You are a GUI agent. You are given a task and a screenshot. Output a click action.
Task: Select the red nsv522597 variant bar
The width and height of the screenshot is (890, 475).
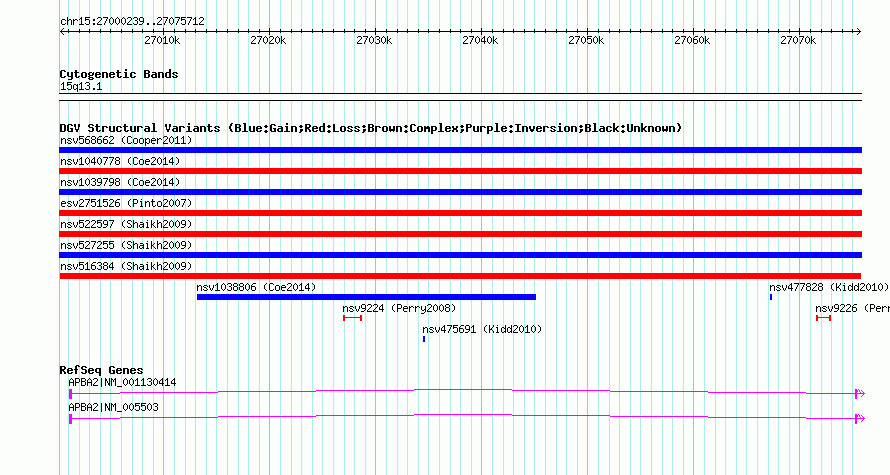point(460,234)
